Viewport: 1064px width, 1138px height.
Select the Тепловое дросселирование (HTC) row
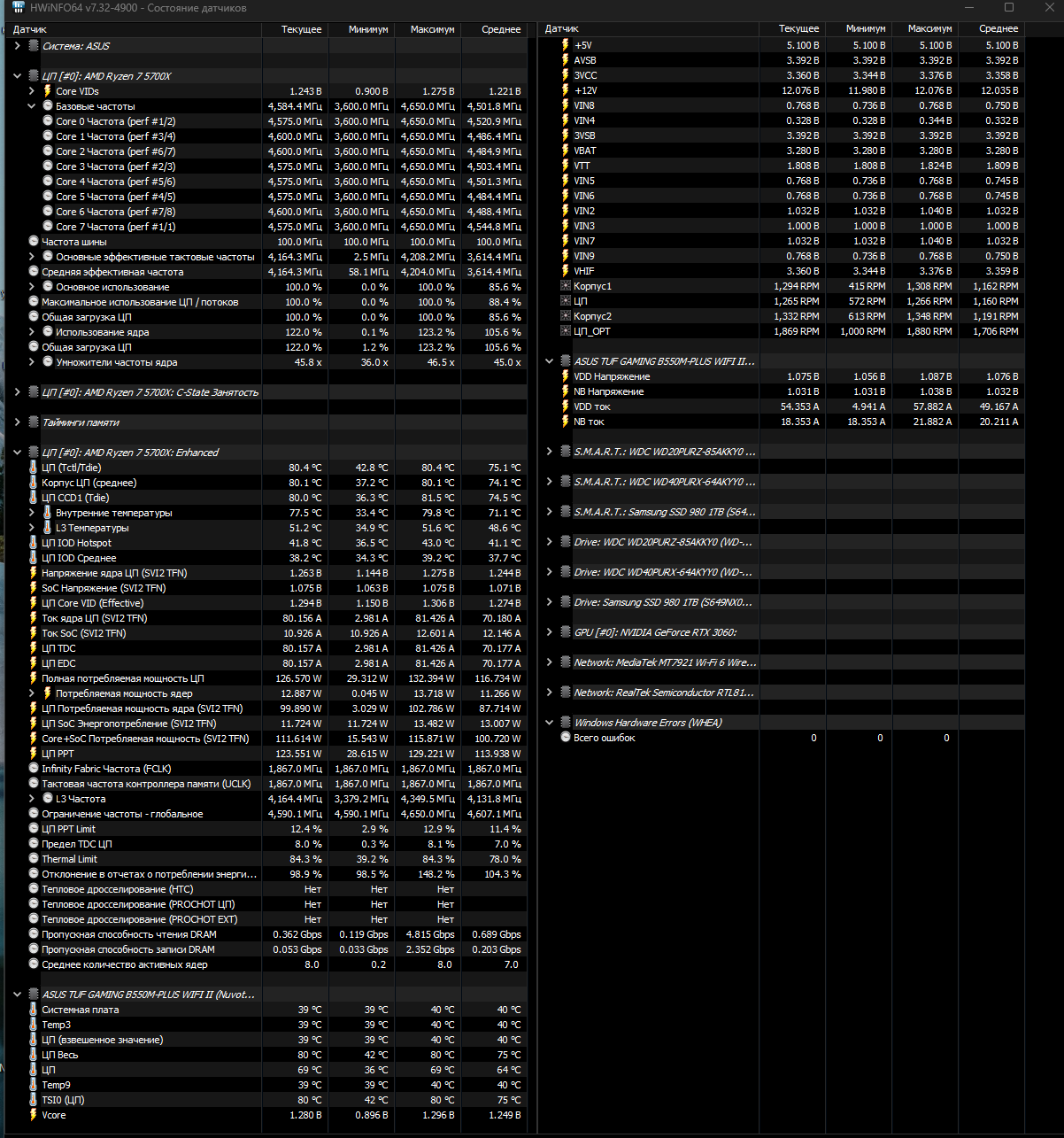pos(266,889)
